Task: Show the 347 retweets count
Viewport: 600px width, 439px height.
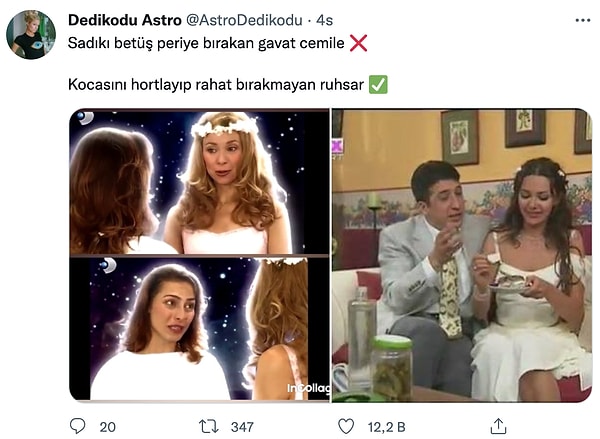Action: click(x=242, y=427)
